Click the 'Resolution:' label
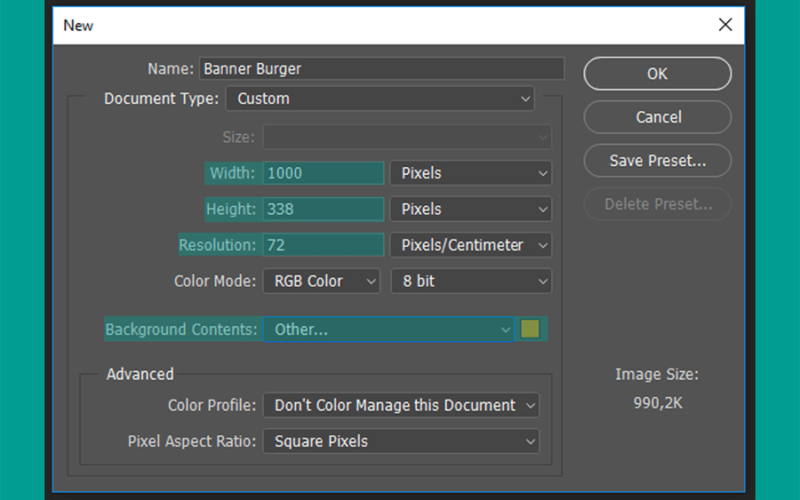Viewport: 800px width, 500px height. coord(217,245)
